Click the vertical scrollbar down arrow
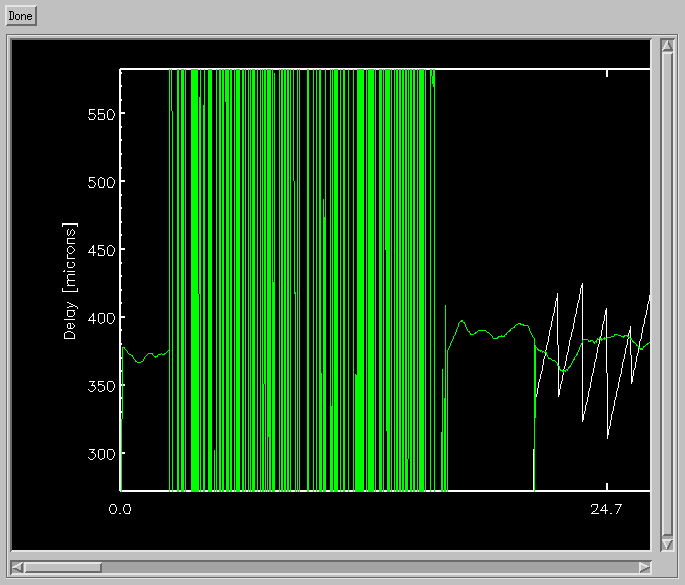The width and height of the screenshot is (685, 585). pyautogui.click(x=667, y=544)
